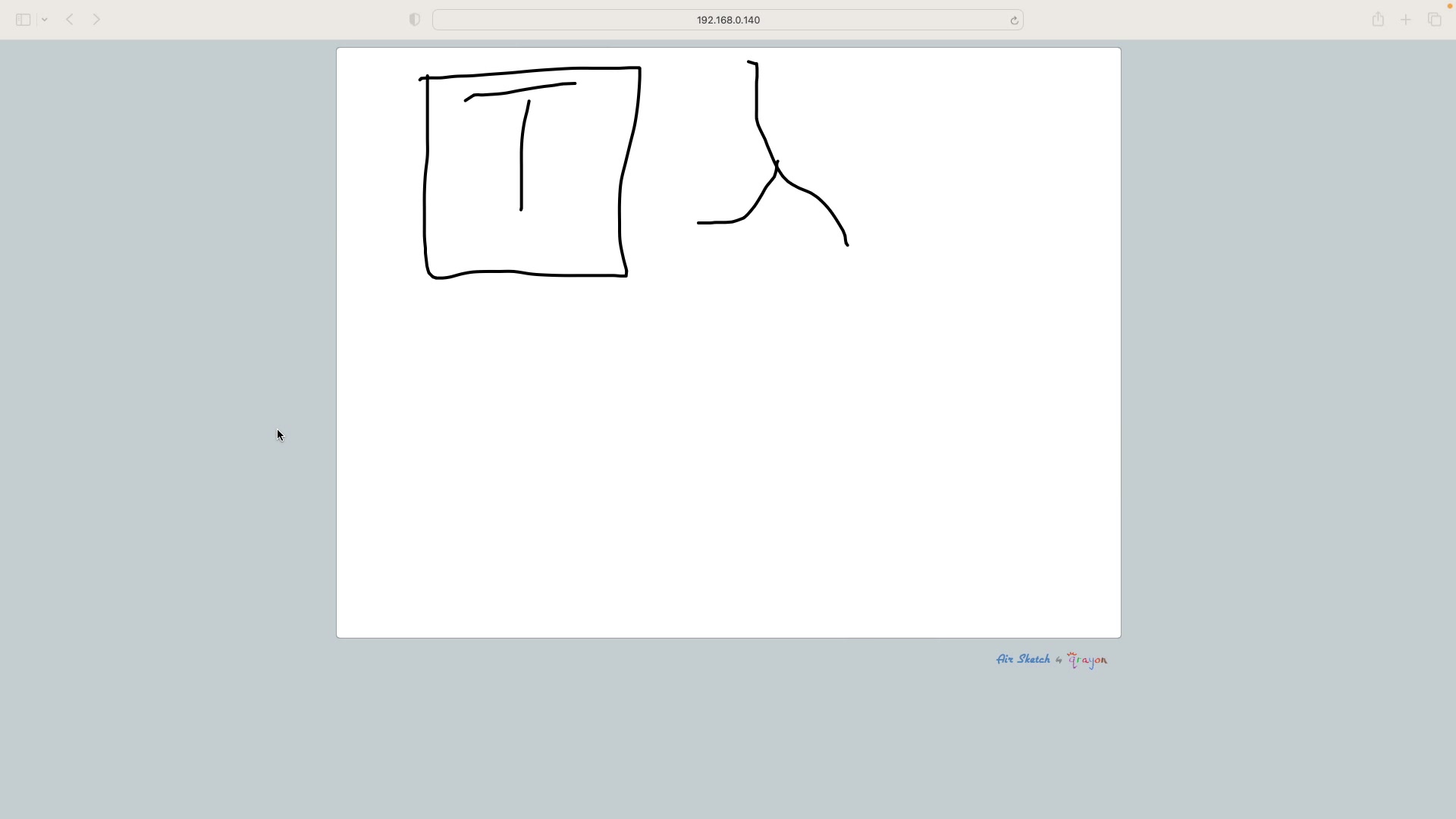Click the empty white canvas lower area
Image resolution: width=1456 pixels, height=819 pixels.
(728, 470)
